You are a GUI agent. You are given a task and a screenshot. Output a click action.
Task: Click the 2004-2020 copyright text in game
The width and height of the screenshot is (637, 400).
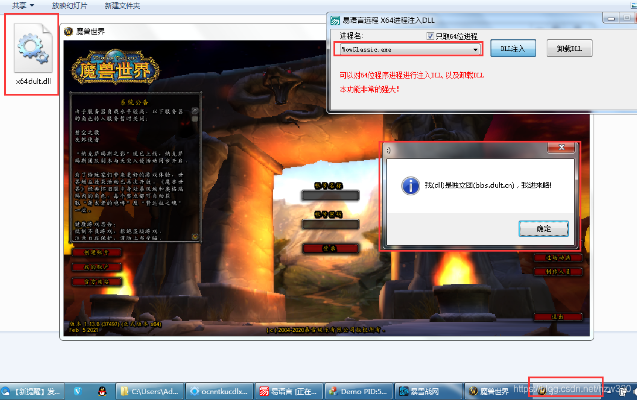(325, 330)
